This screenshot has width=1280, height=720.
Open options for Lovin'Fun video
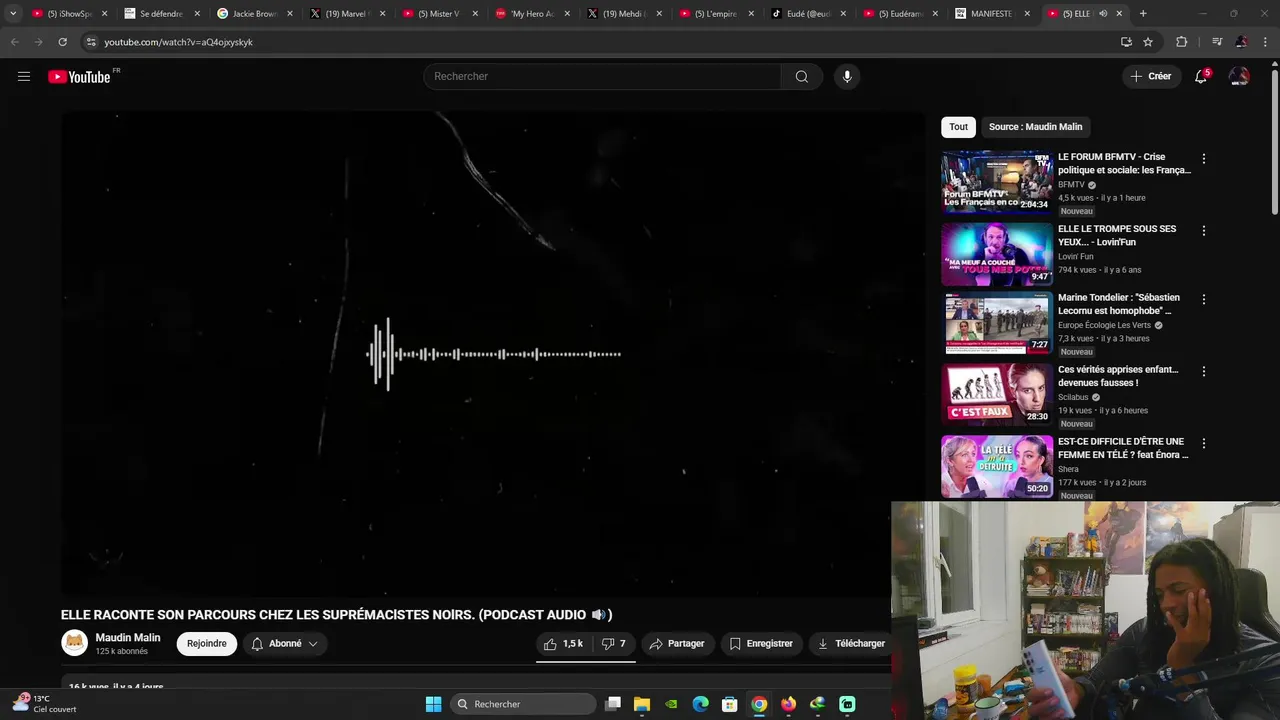tap(1204, 231)
